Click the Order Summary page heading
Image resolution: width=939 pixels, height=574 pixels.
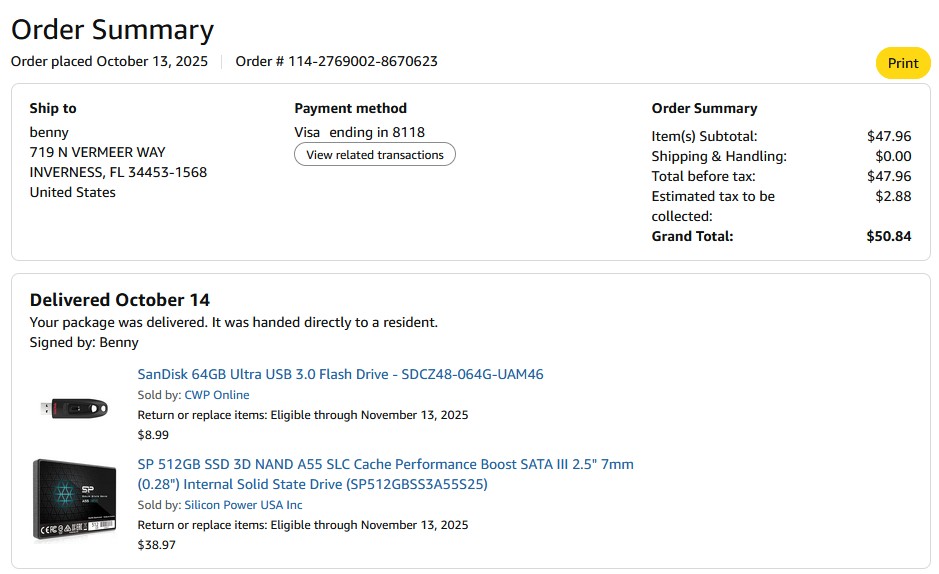[112, 30]
